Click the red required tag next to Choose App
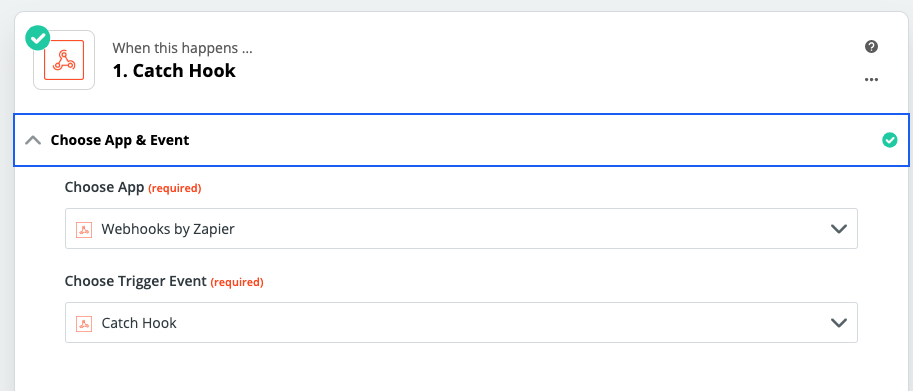Viewport: 913px width, 391px height. coord(175,189)
